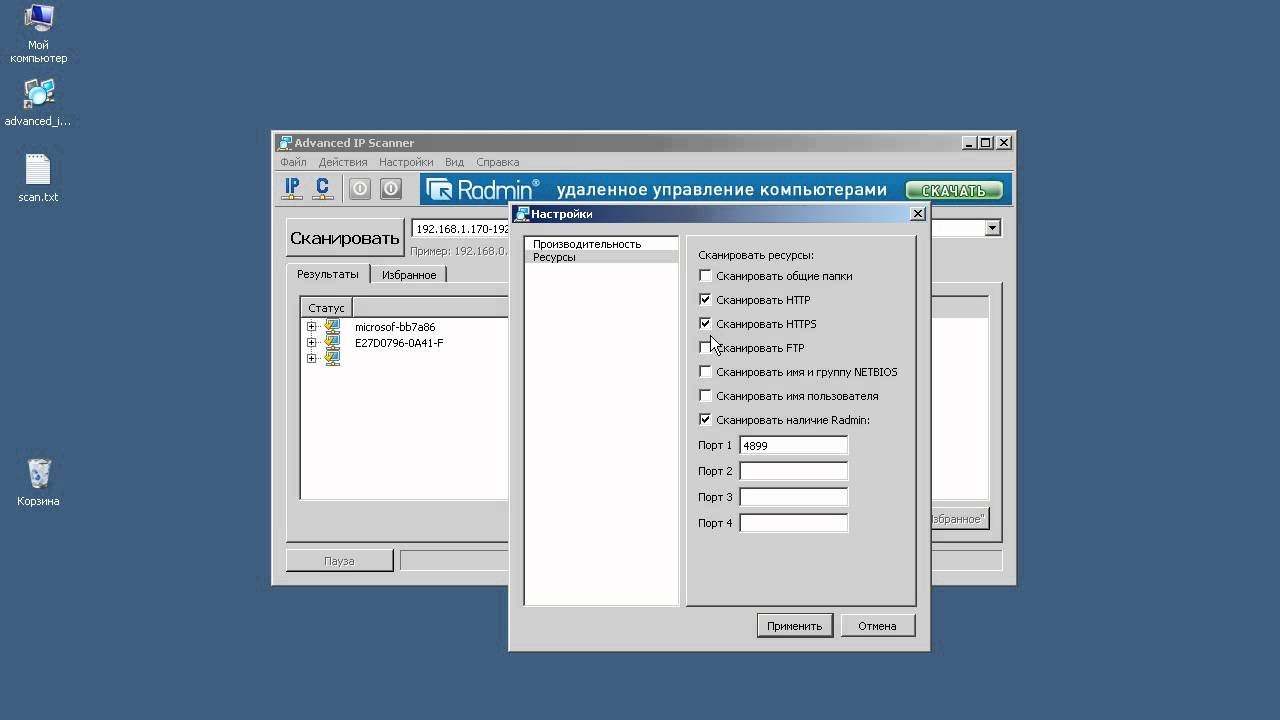1280x720 pixels.
Task: Click the computer icon of microsof-bb7a86
Action: tap(332, 327)
